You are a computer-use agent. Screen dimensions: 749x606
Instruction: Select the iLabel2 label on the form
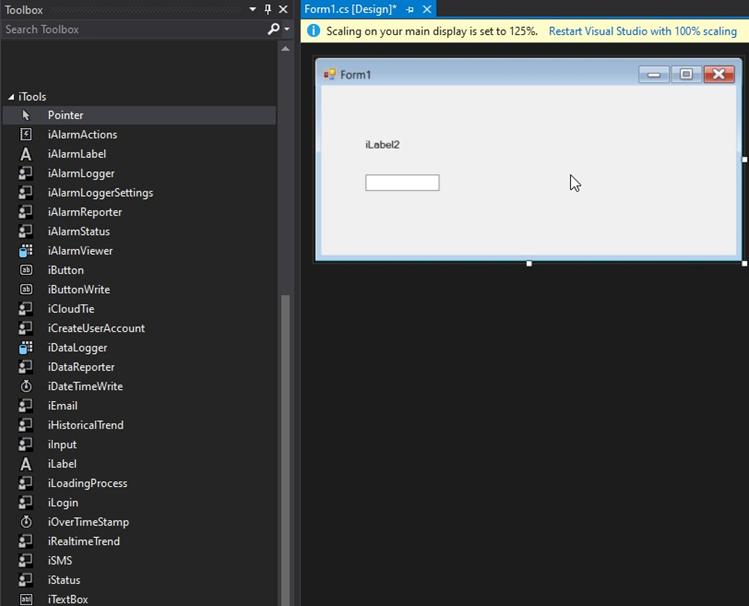coord(382,145)
